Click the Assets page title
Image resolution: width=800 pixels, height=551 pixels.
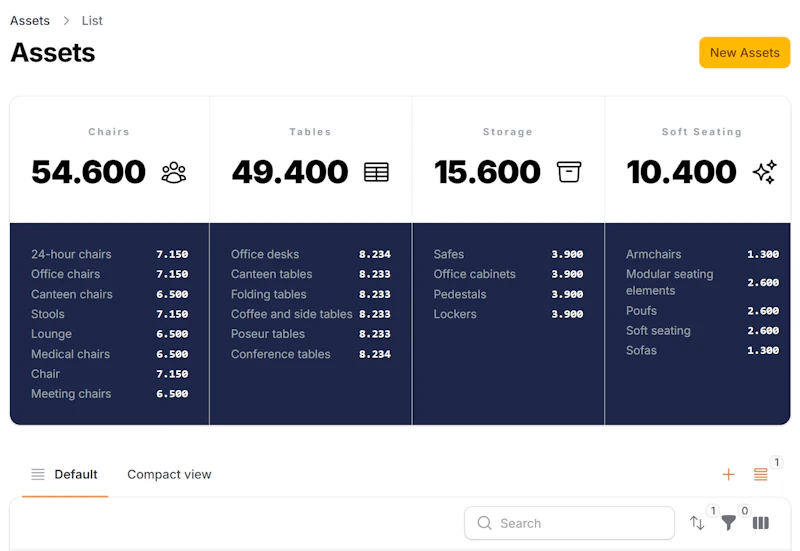click(x=53, y=53)
